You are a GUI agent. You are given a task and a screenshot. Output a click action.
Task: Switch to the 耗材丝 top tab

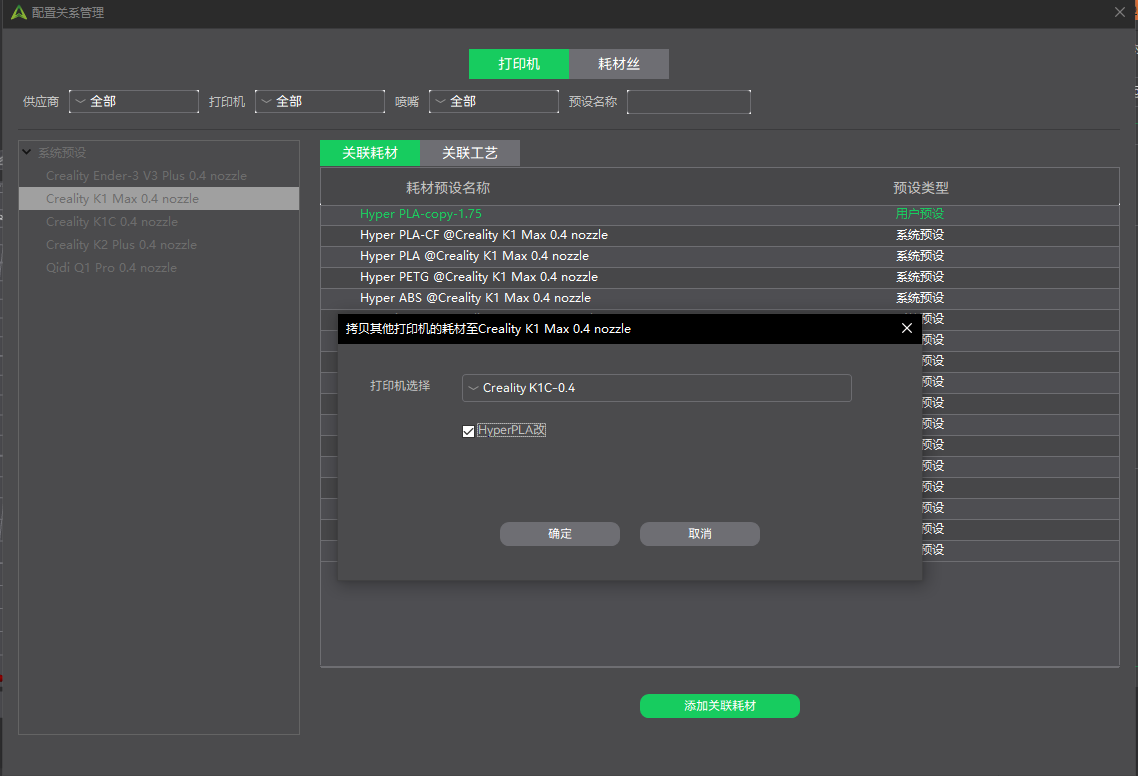(619, 64)
